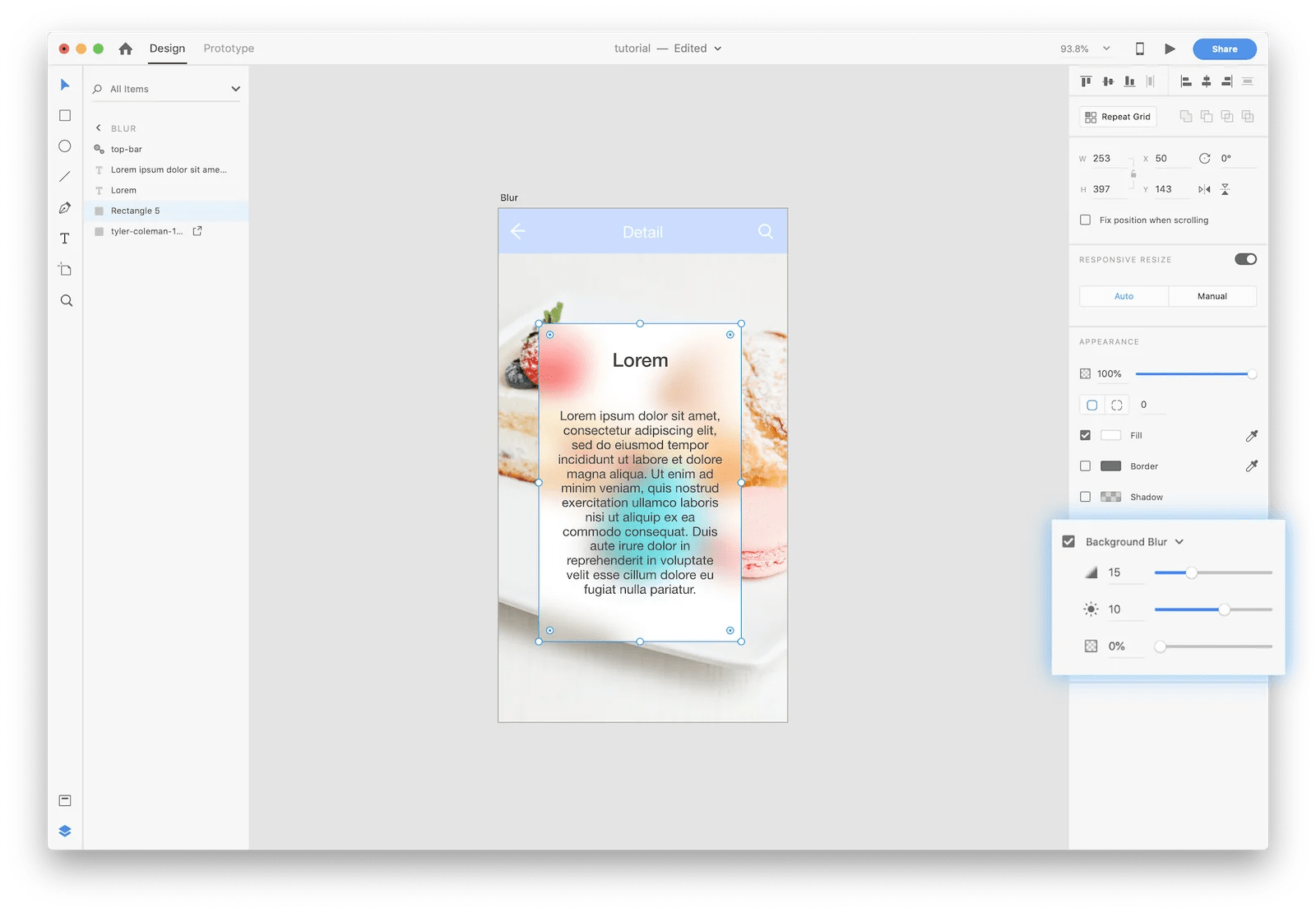Start the desktop preview play button
This screenshot has height=913, width=1316.
point(1170,49)
